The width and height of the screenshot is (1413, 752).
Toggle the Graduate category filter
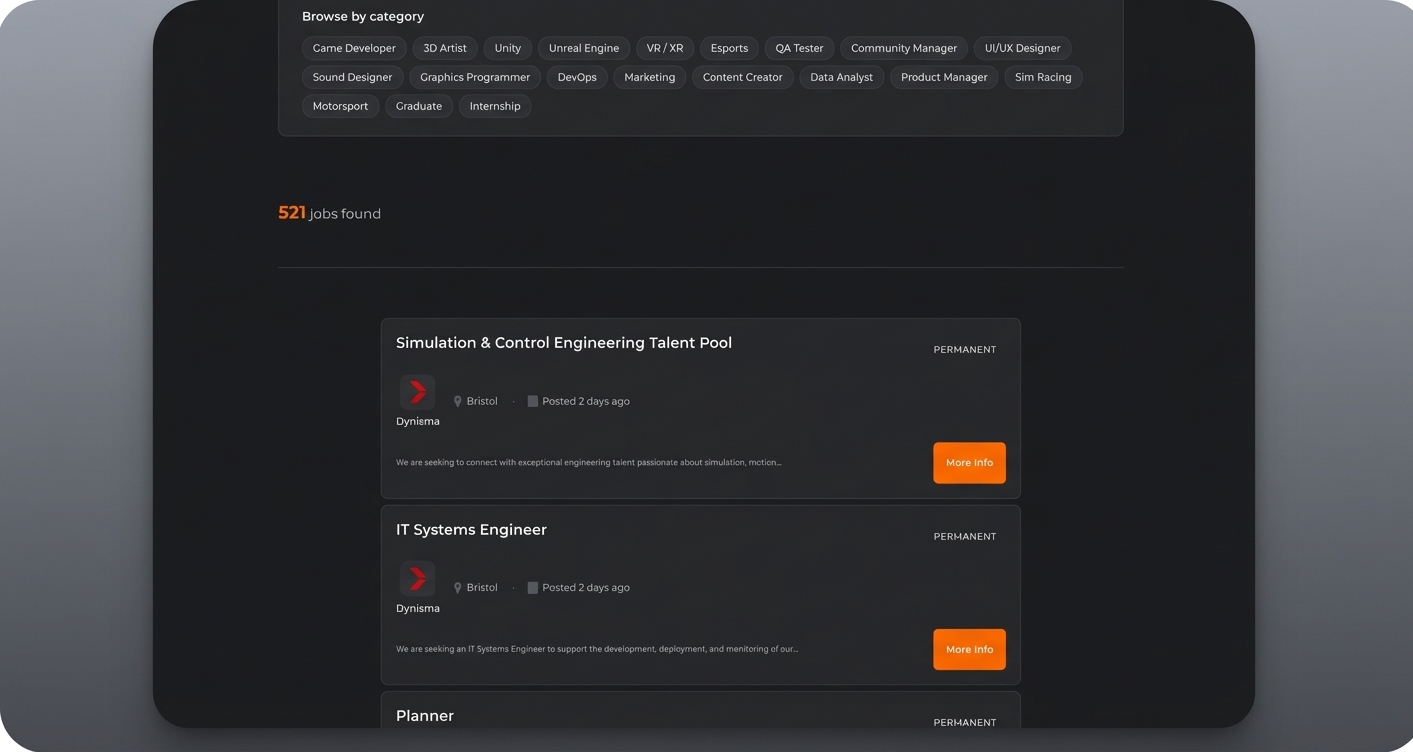pyautogui.click(x=418, y=105)
